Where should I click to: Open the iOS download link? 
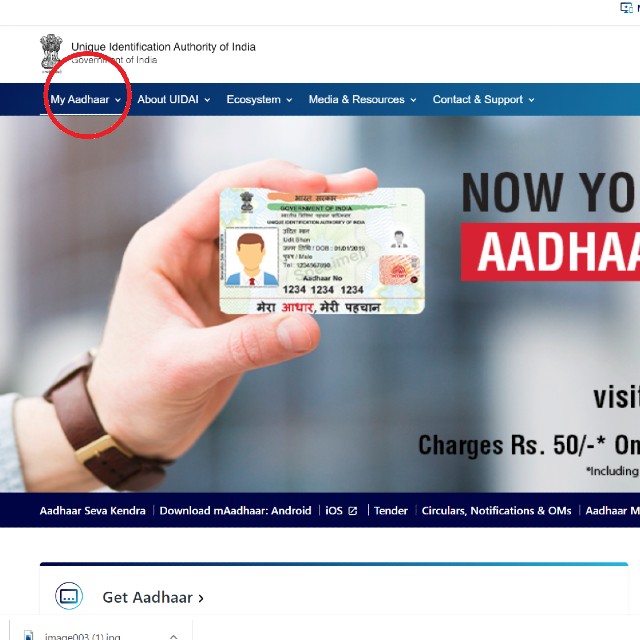coord(334,511)
